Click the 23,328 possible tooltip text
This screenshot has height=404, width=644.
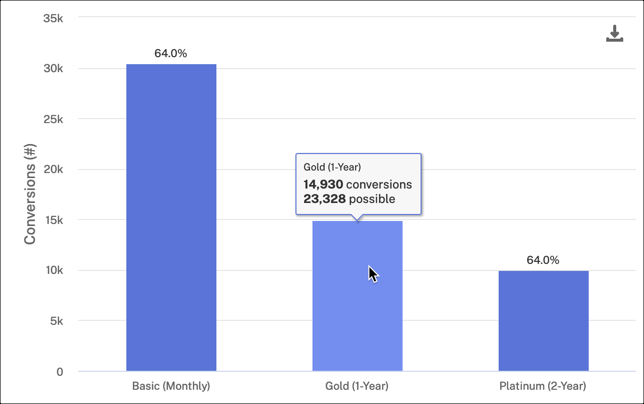tap(349, 199)
